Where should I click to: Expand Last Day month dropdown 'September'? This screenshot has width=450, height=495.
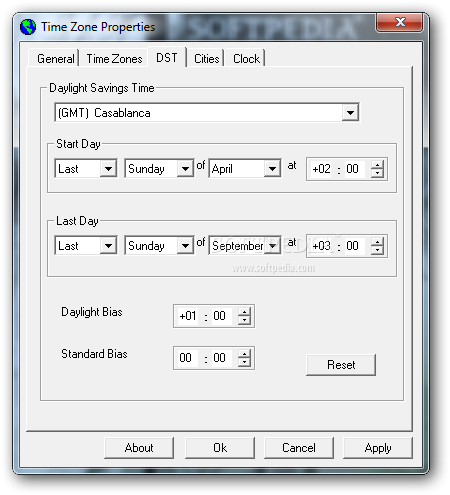272,246
